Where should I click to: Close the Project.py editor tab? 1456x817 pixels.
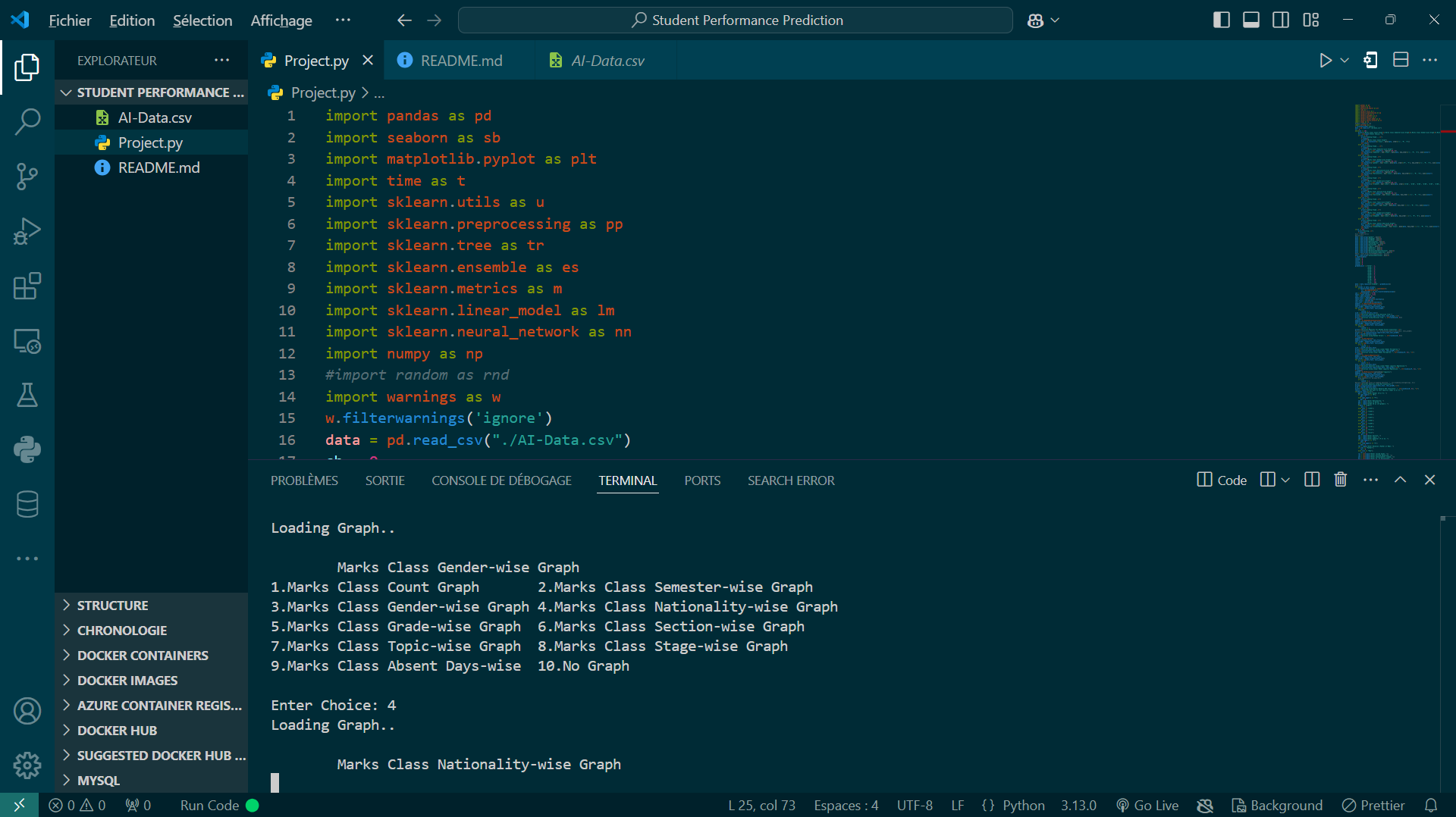click(368, 61)
